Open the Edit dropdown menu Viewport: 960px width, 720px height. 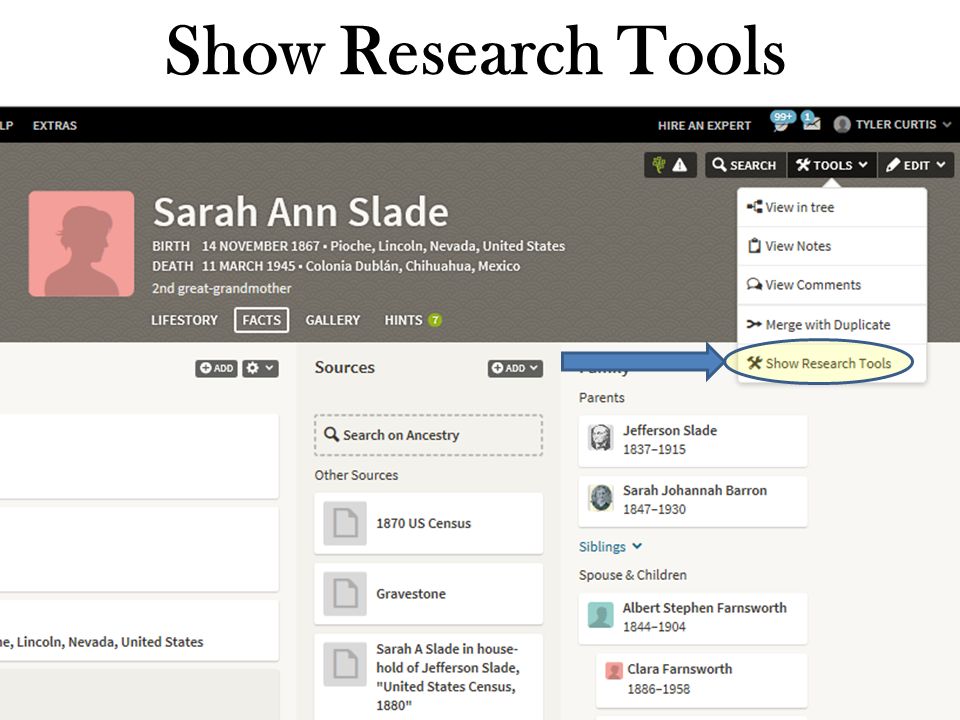pos(916,165)
